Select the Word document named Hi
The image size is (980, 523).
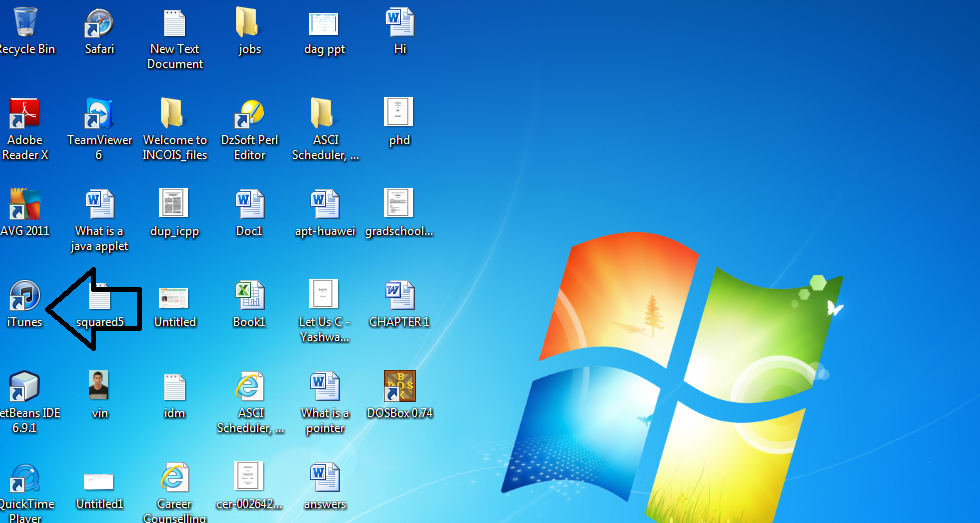[399, 22]
